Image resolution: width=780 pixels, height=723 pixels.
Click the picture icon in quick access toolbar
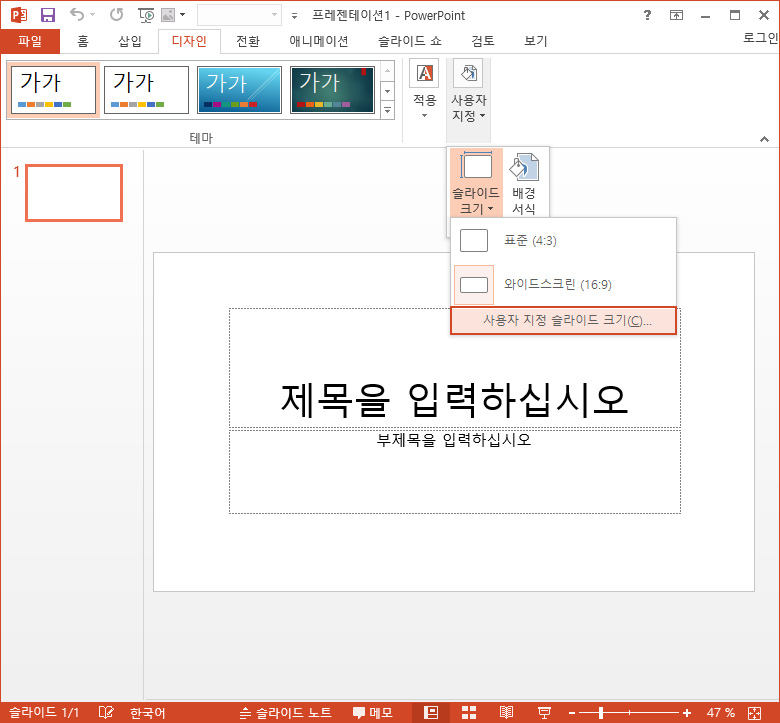click(168, 15)
